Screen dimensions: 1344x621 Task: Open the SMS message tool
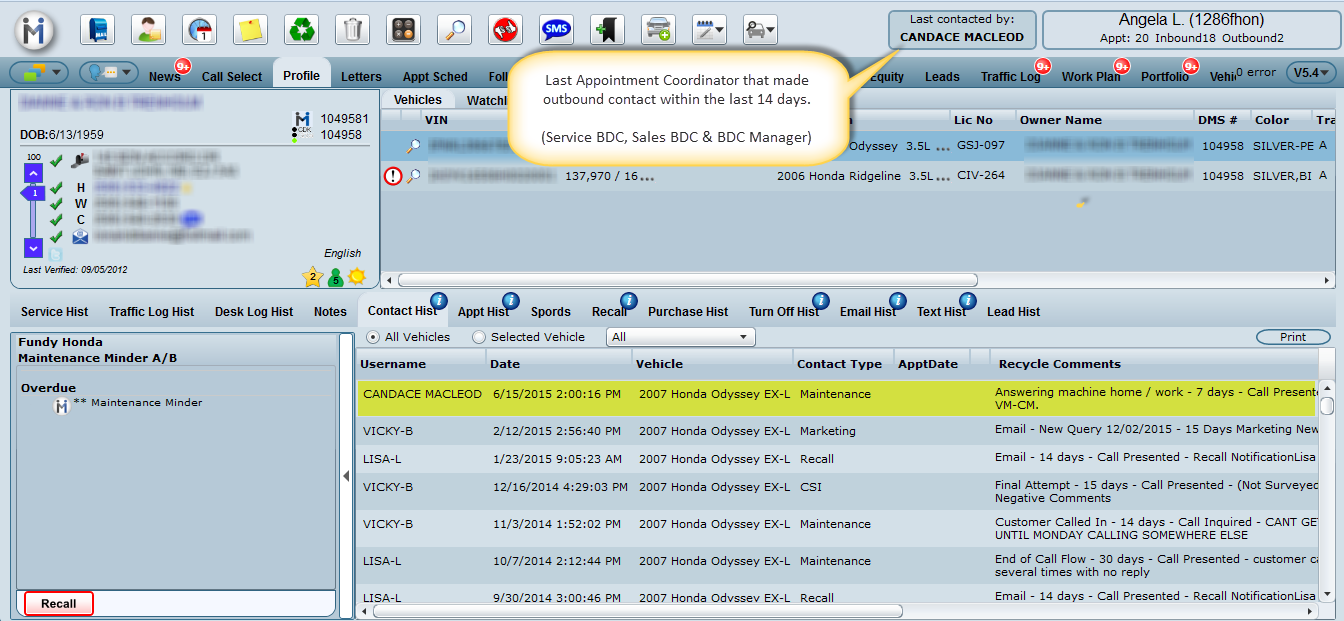click(x=556, y=30)
